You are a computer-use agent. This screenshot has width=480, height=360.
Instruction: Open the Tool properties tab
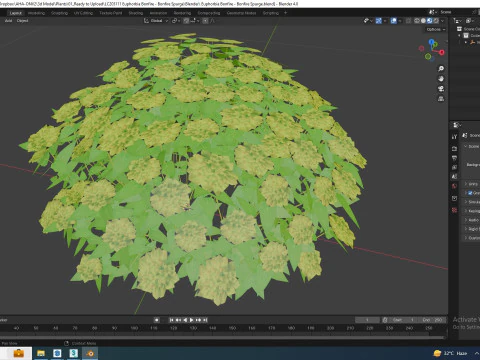(454, 137)
